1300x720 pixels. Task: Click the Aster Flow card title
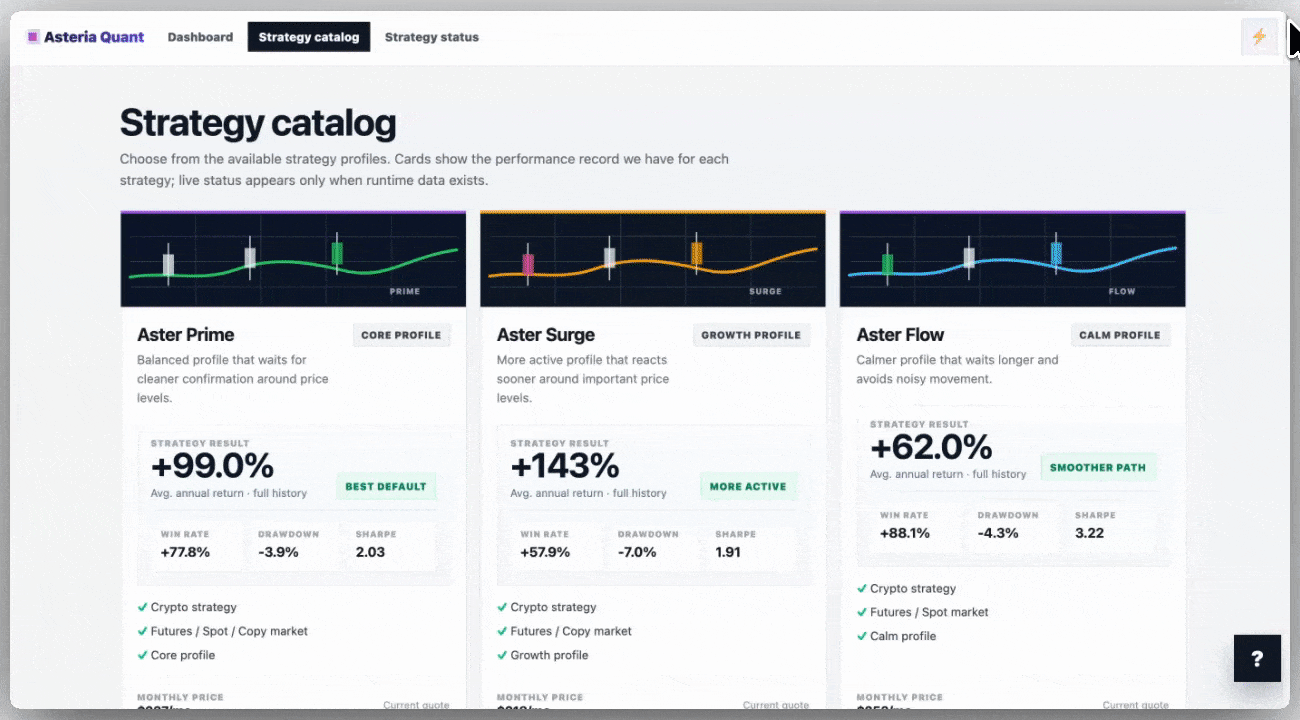tap(900, 335)
